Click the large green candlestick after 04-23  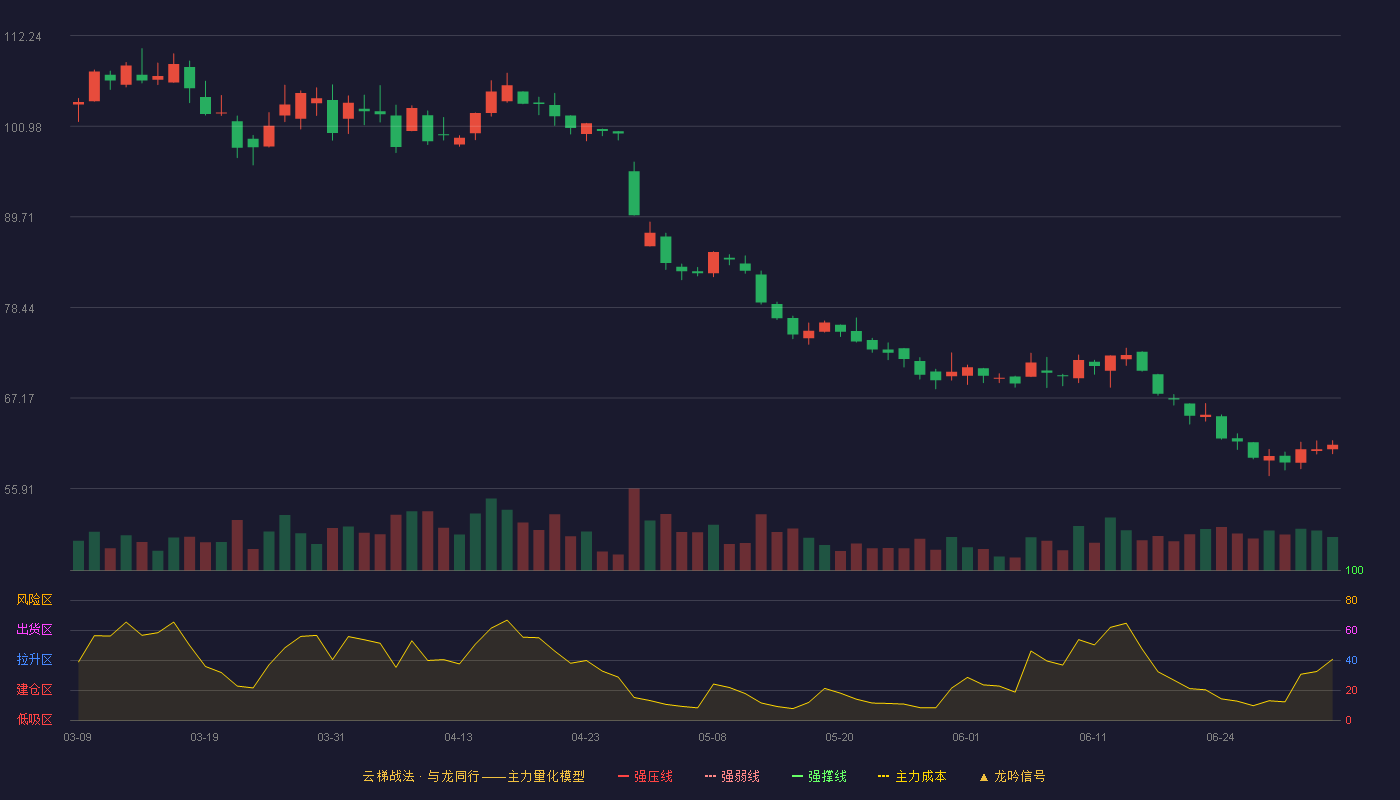pyautogui.click(x=634, y=192)
